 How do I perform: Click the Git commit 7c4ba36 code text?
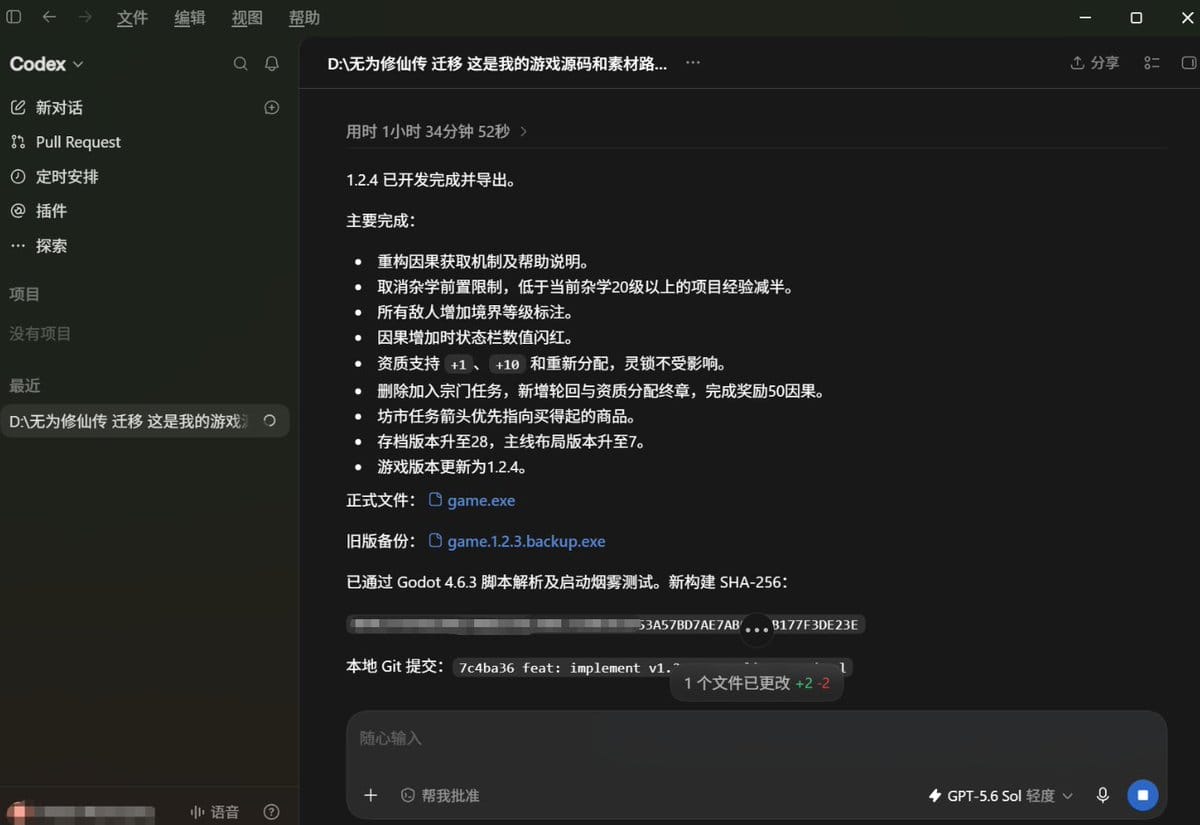tap(652, 668)
